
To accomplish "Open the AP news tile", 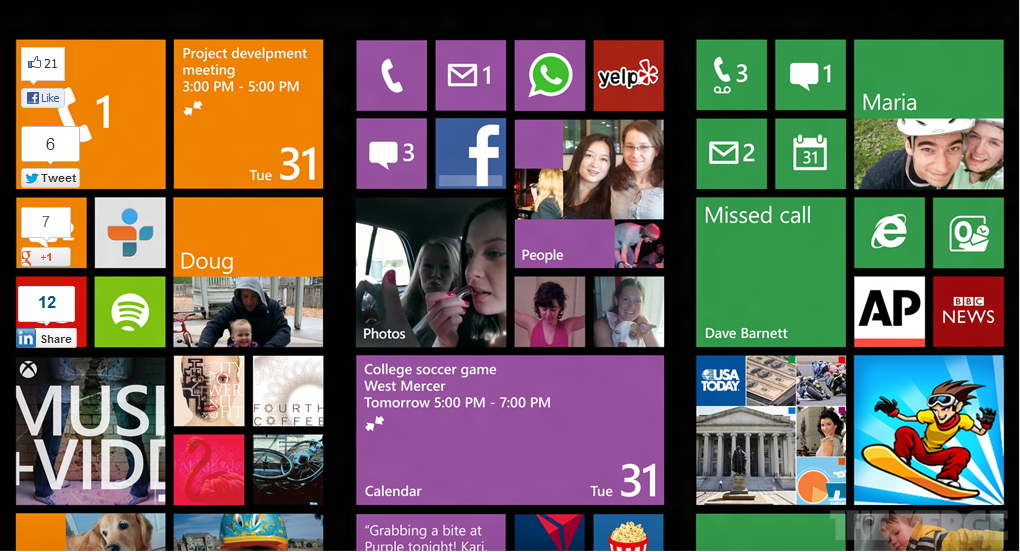I will [x=889, y=311].
